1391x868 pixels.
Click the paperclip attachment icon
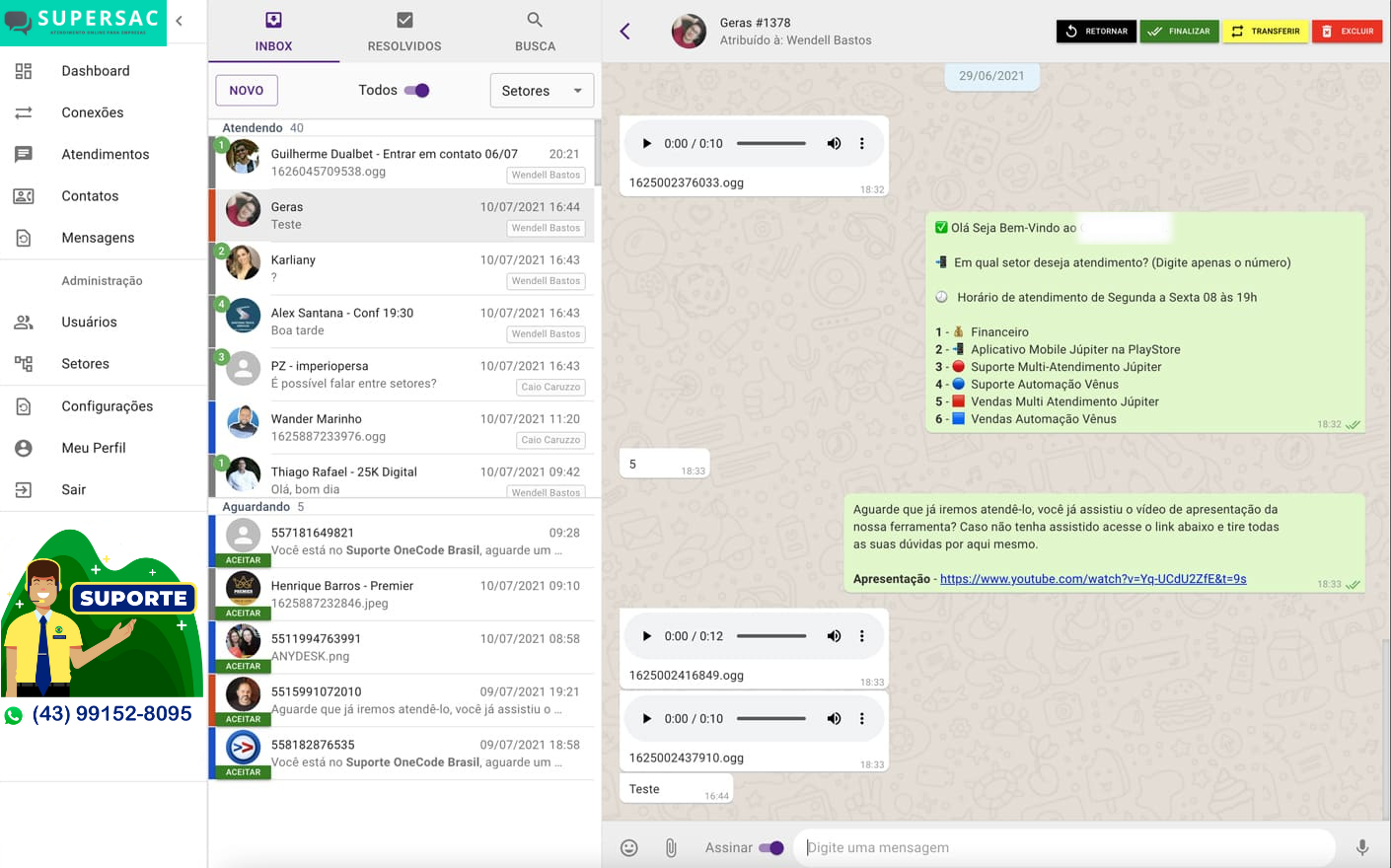[671, 847]
